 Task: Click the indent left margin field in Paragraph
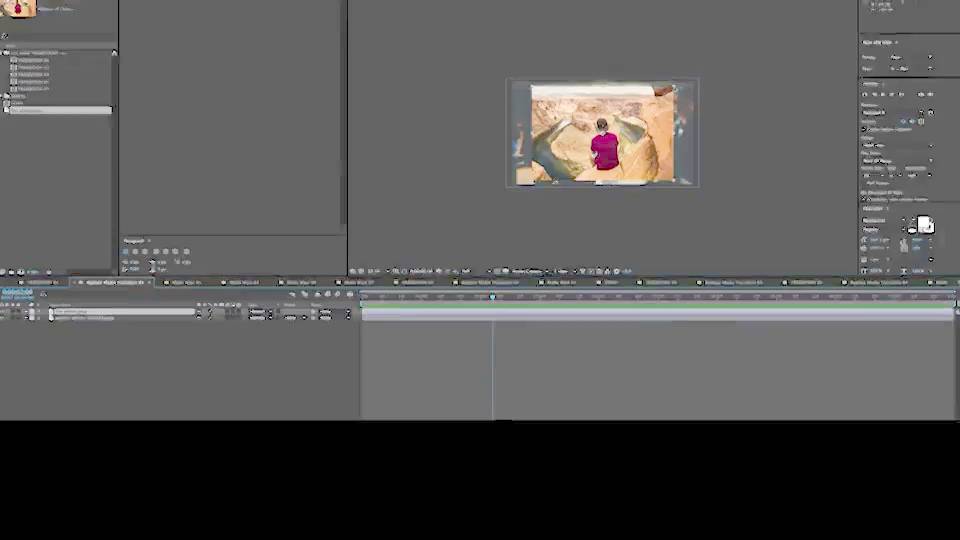tap(134, 262)
